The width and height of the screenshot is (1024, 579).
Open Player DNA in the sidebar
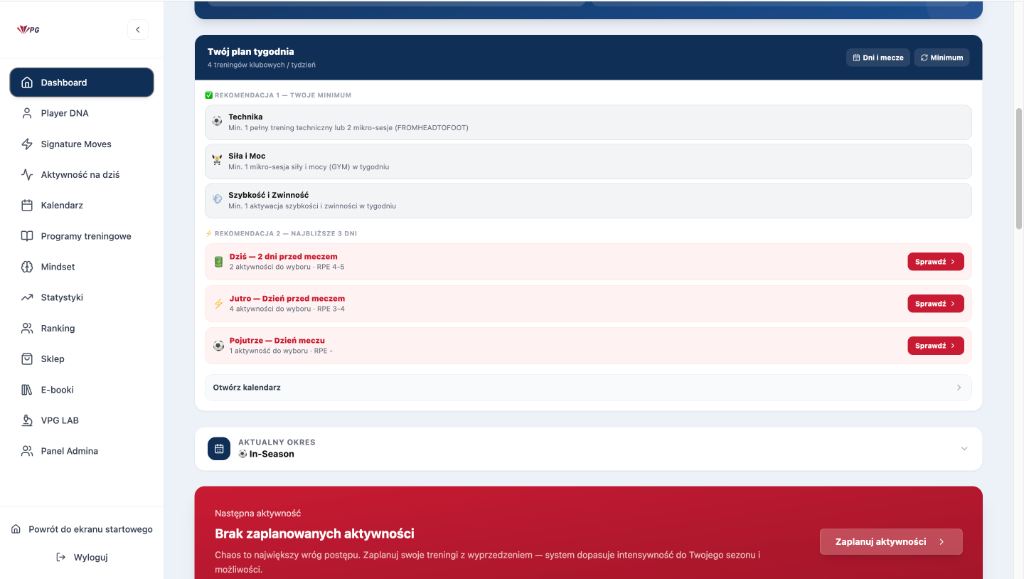[x=82, y=113]
